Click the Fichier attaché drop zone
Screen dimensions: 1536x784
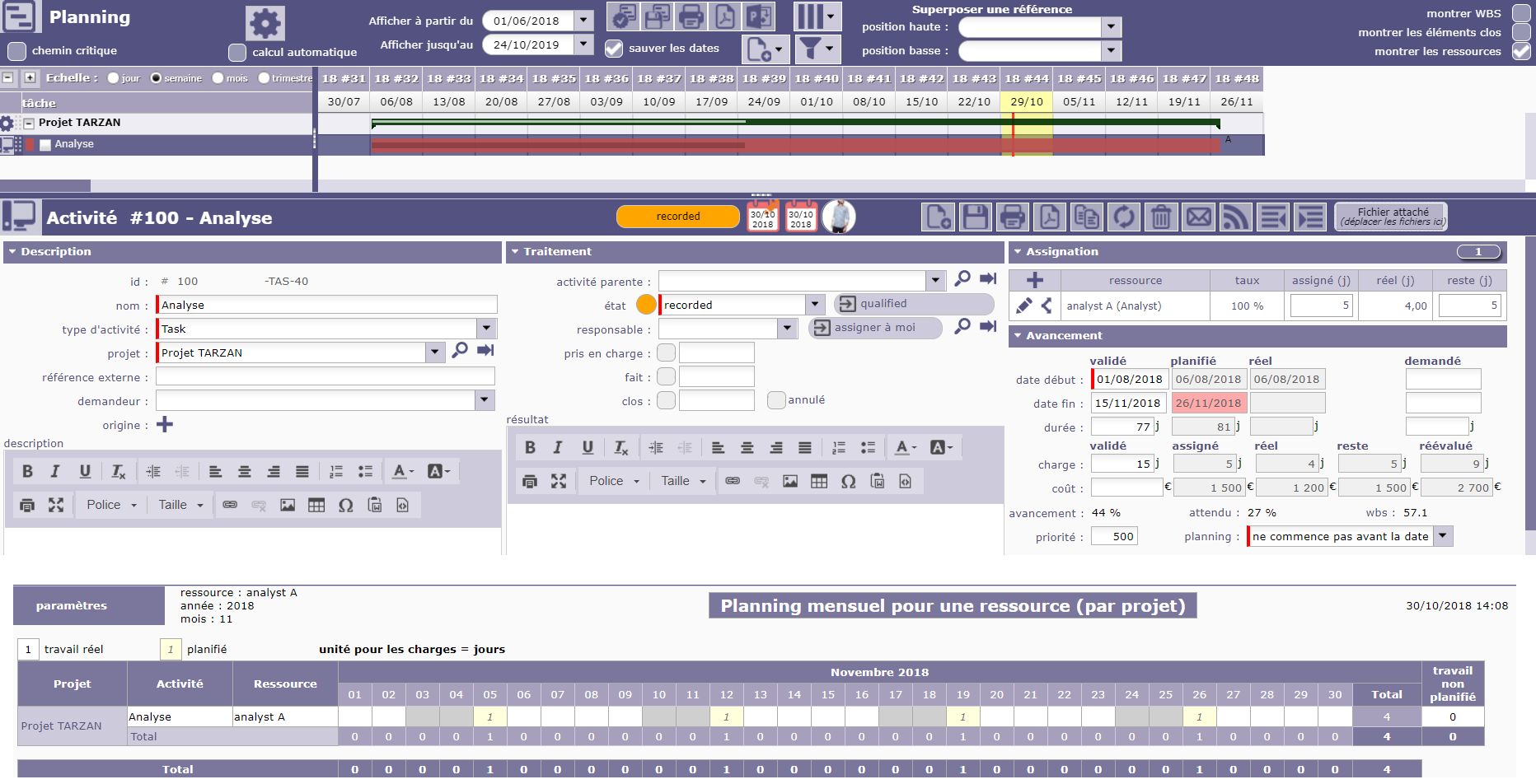coord(1392,217)
